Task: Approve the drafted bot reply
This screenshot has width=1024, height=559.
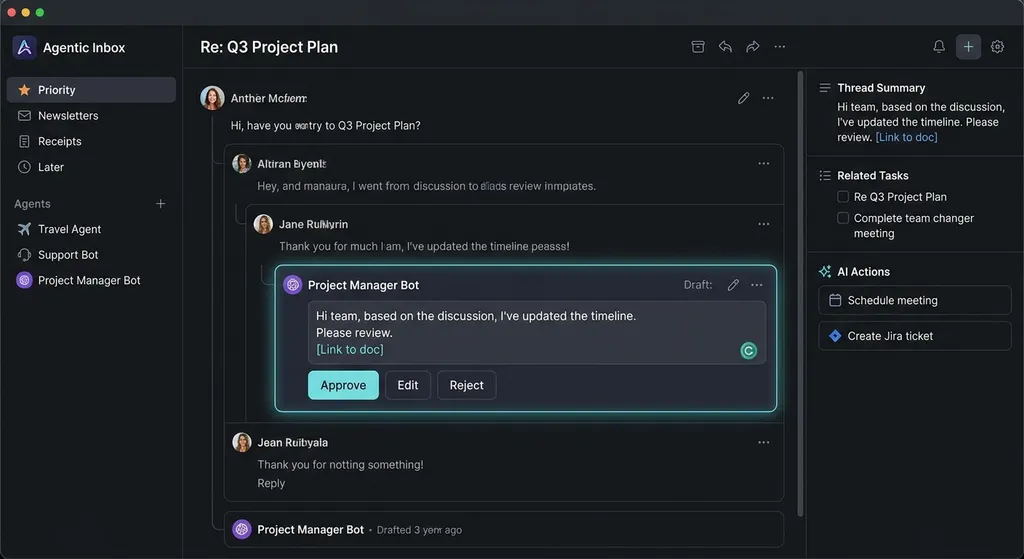Action: pos(343,385)
